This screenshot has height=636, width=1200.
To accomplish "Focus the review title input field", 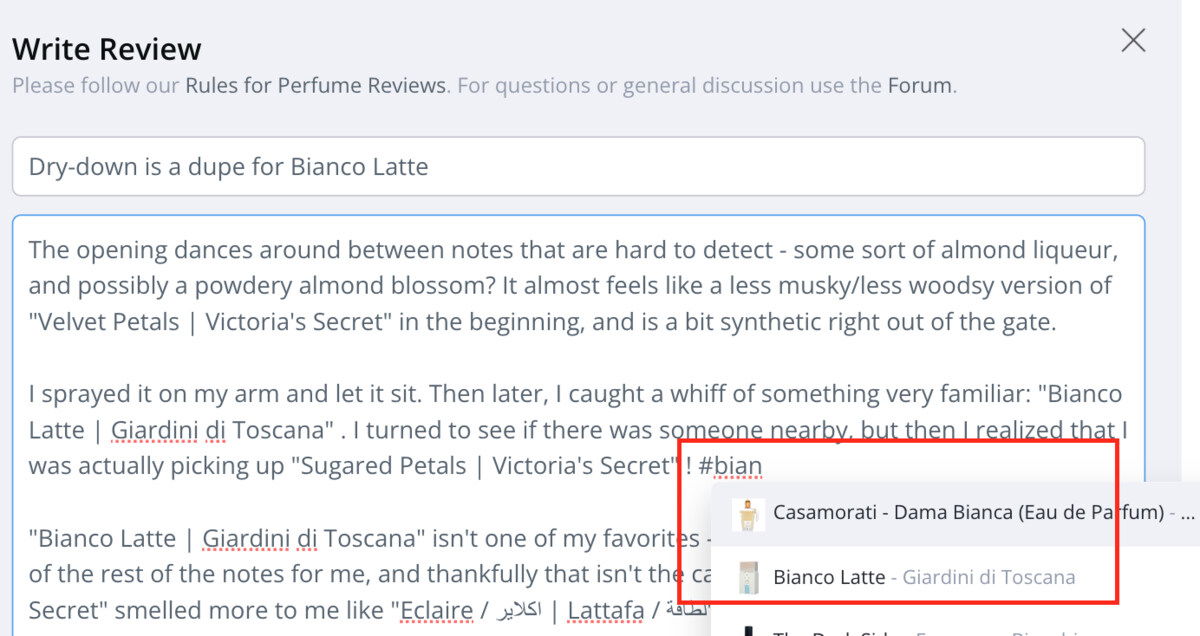I will point(578,166).
